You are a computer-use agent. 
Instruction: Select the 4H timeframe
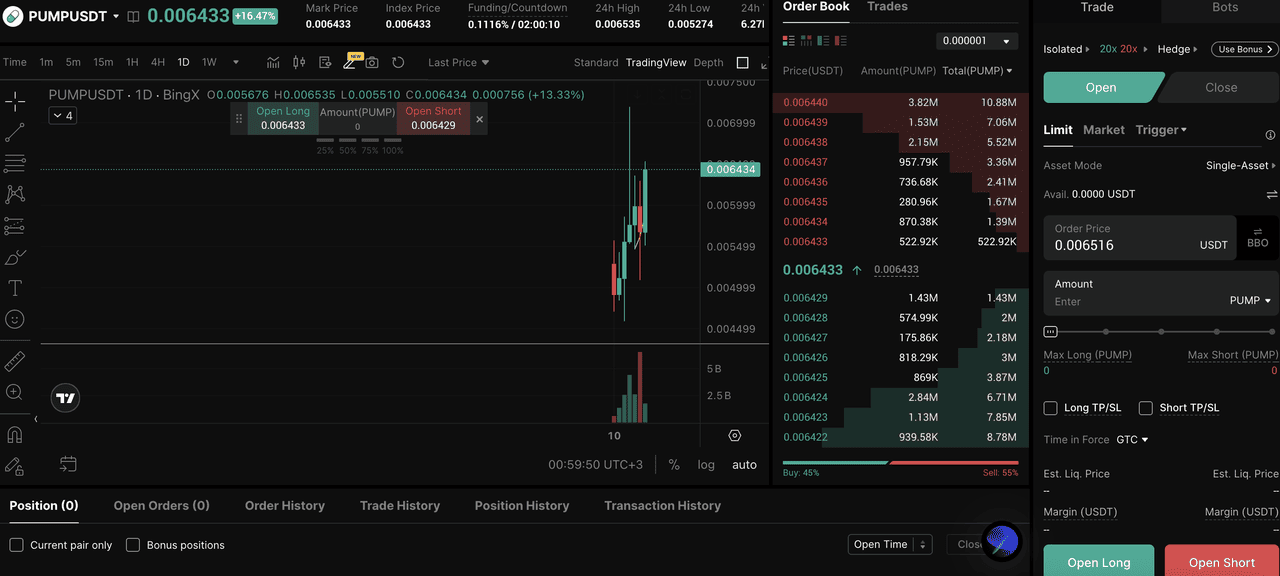[x=158, y=62]
